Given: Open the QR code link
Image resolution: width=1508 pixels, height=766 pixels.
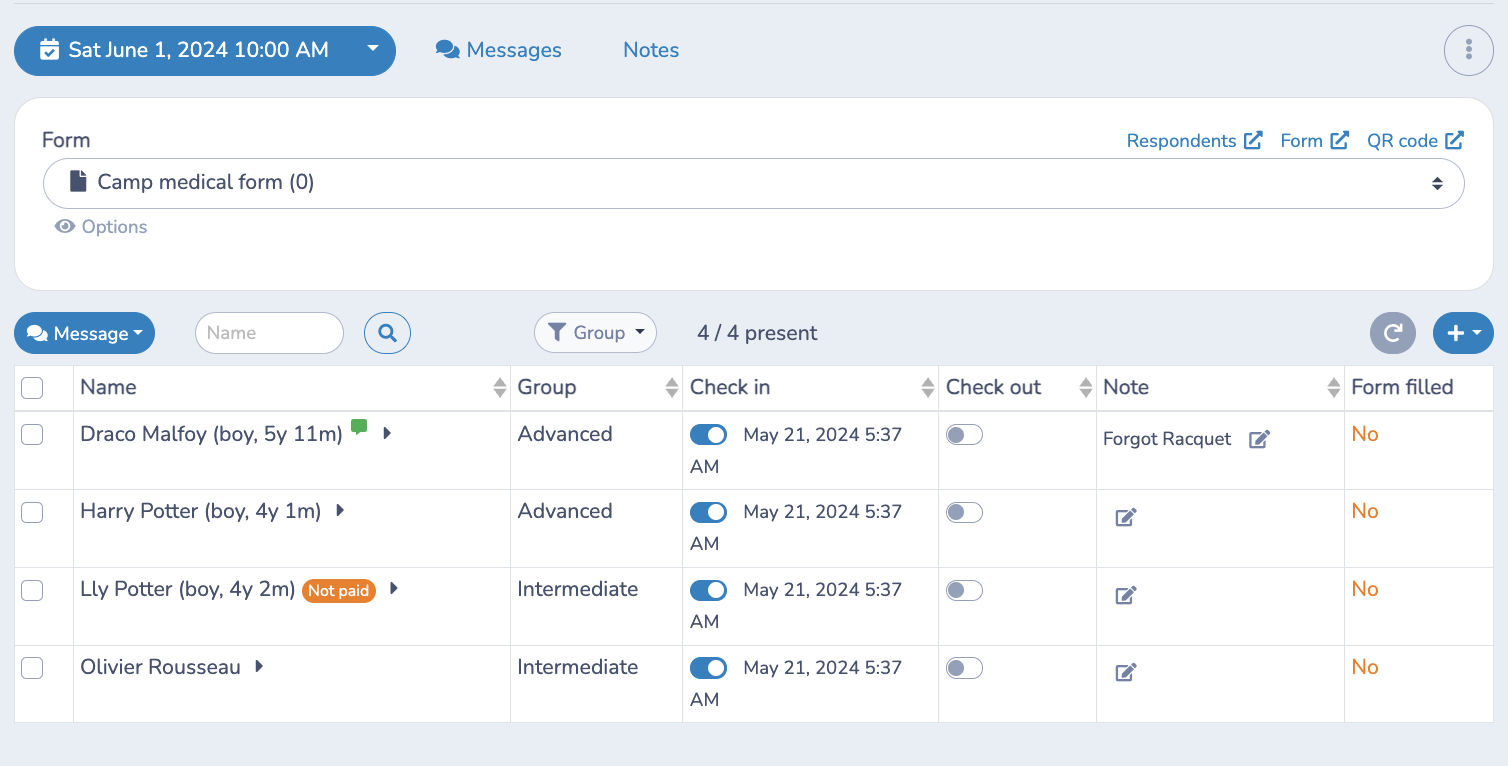Looking at the screenshot, I should (x=1415, y=141).
